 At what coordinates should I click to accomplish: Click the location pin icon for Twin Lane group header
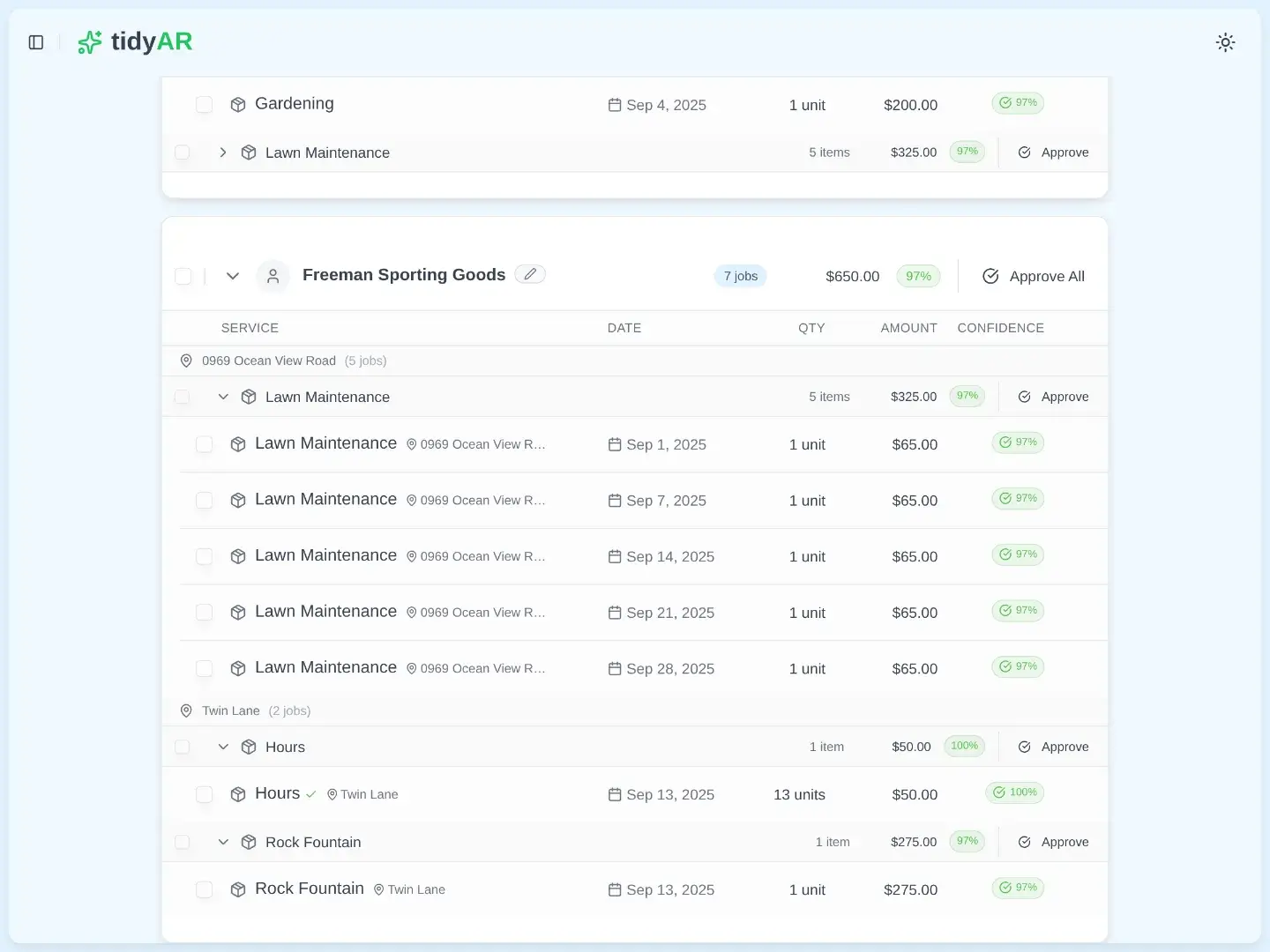tap(186, 710)
